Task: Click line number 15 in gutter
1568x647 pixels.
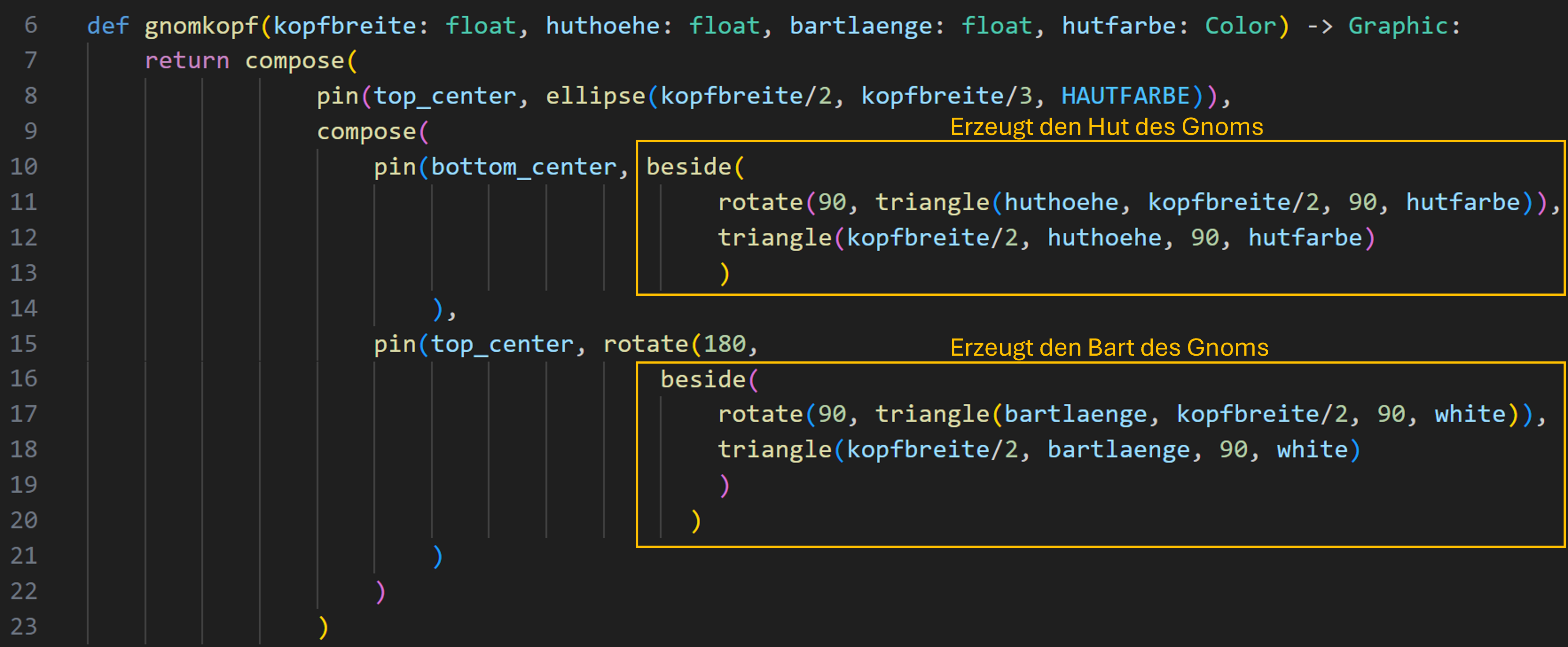Action: (24, 344)
